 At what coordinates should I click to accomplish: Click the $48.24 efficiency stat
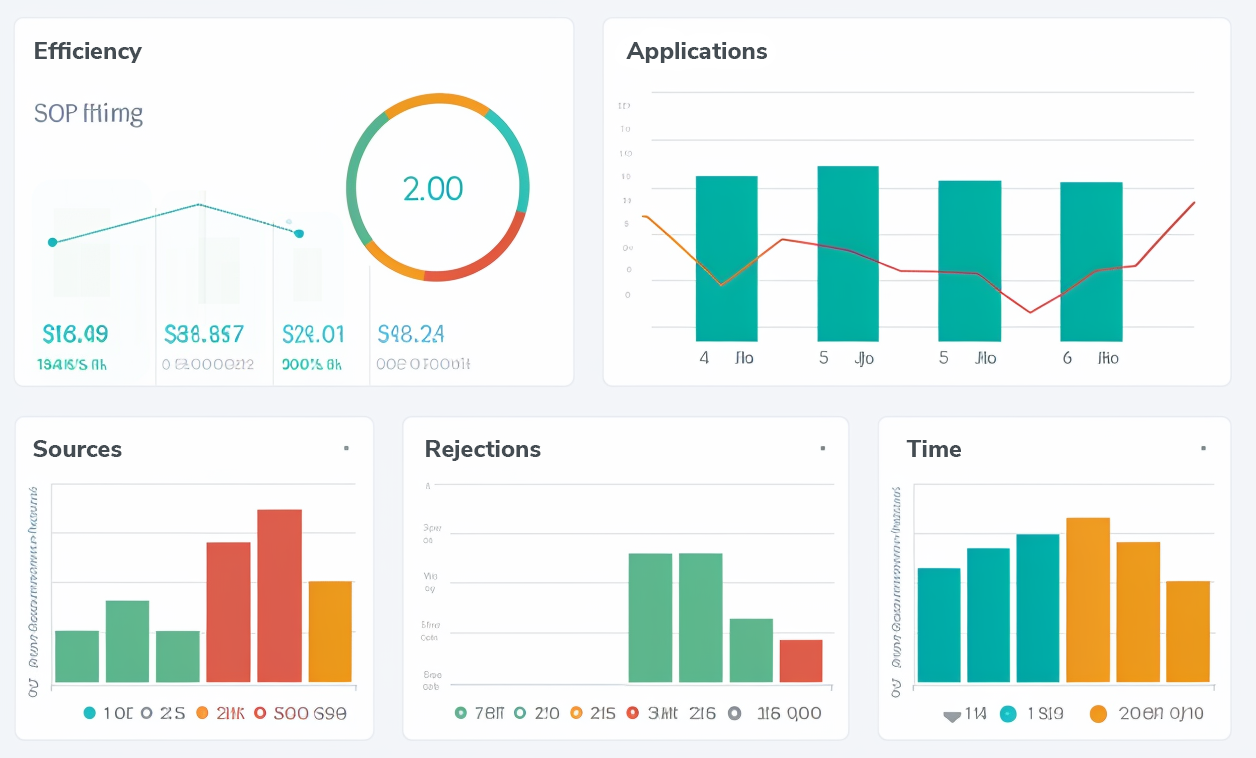tap(411, 333)
